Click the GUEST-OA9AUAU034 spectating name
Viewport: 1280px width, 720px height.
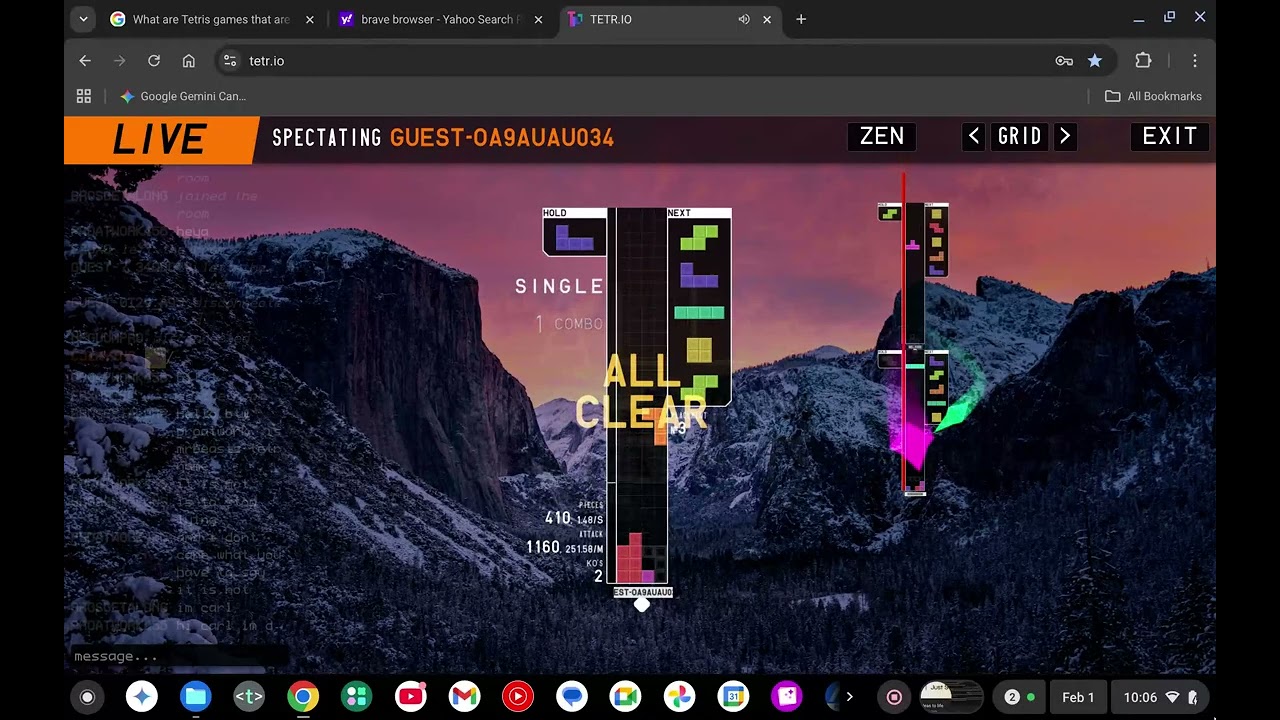point(502,138)
